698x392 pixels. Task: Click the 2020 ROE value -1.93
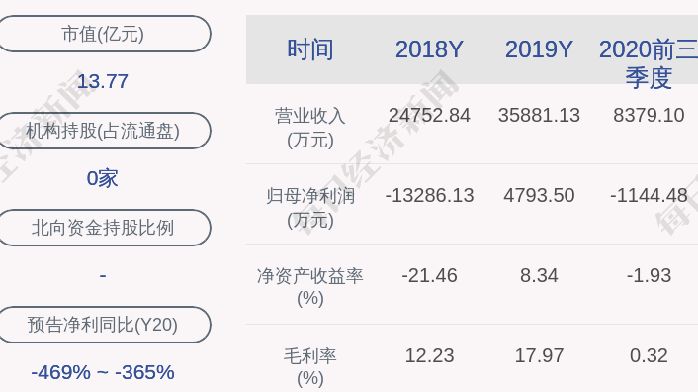tap(649, 275)
